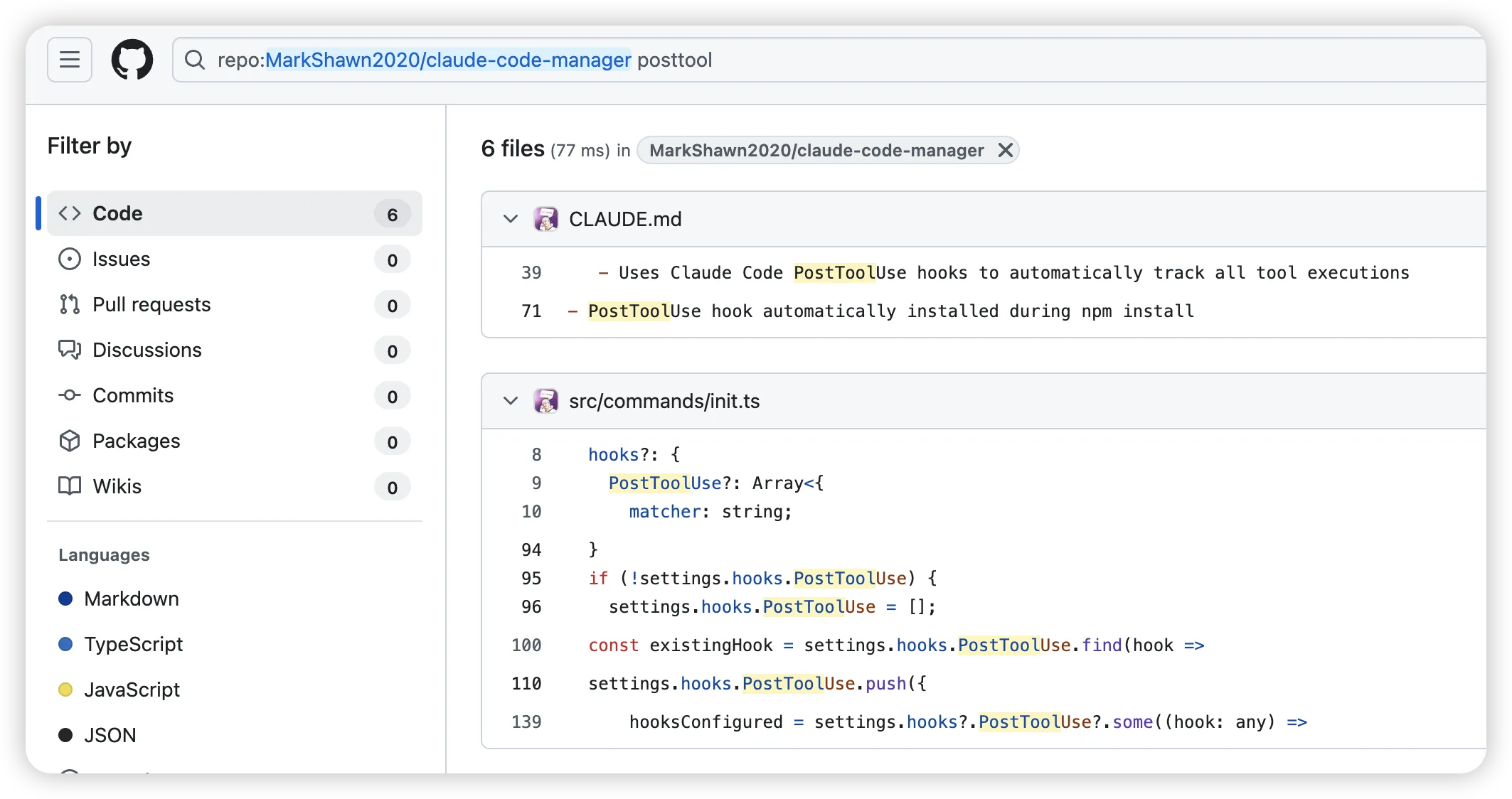
Task: Open the src/commands/init.ts file link
Action: point(664,401)
